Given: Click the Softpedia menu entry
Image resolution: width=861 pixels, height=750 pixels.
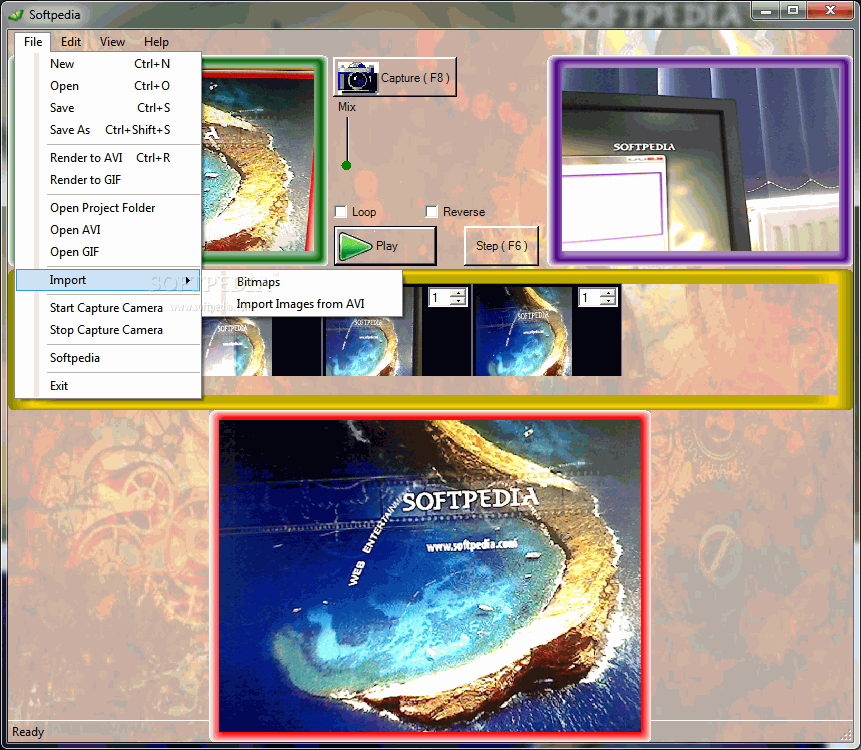Looking at the screenshot, I should [109, 357].
